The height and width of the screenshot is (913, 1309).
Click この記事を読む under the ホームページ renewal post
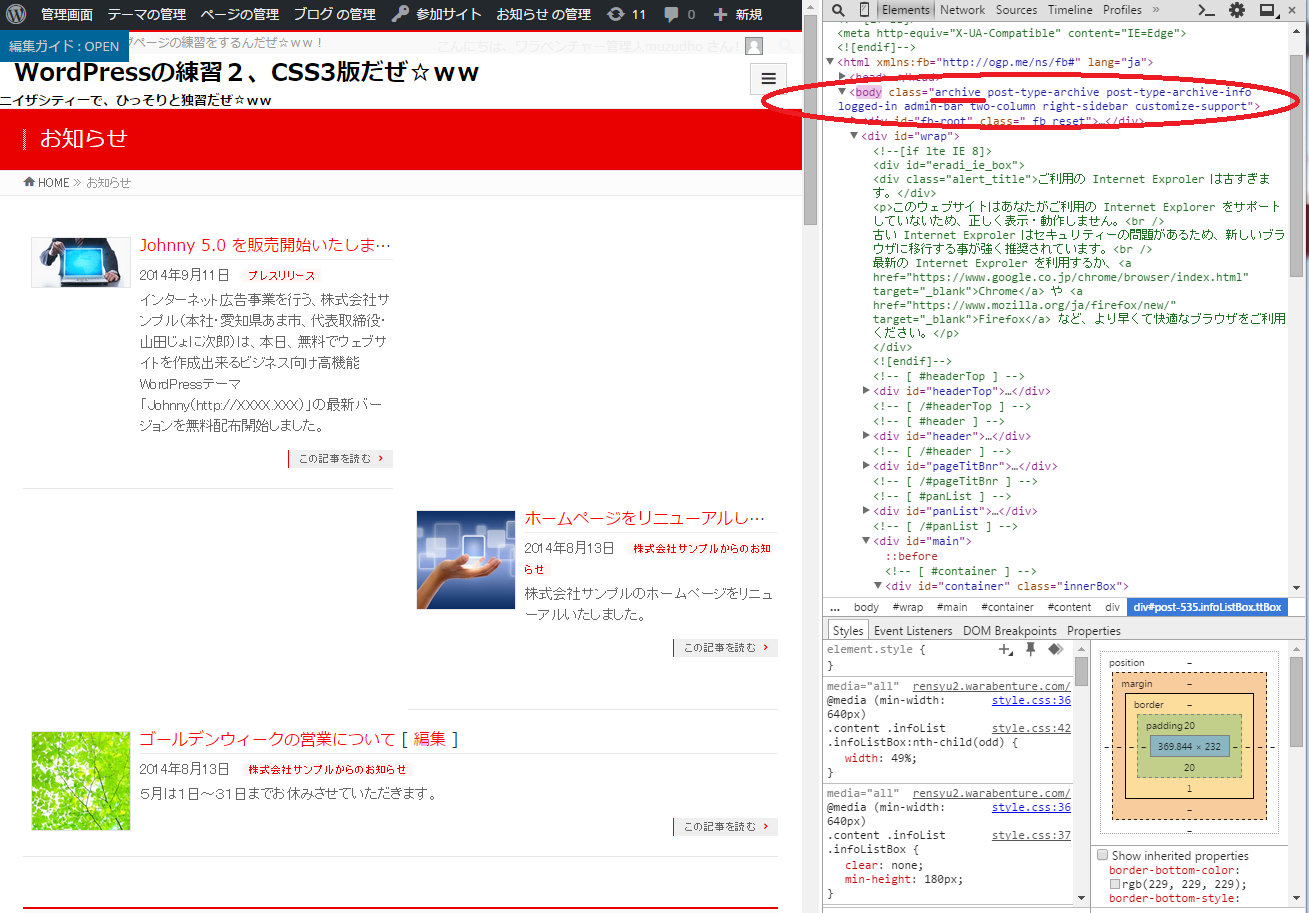(725, 648)
